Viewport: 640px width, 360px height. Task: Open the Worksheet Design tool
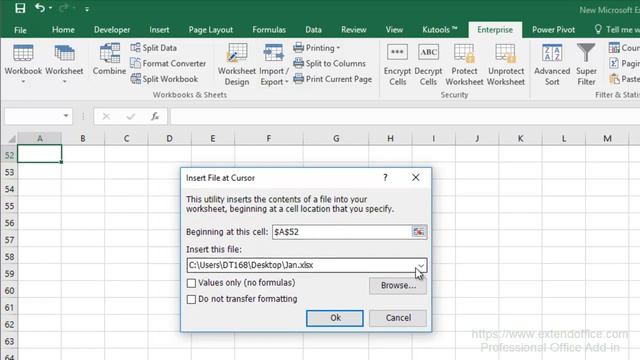(237, 65)
